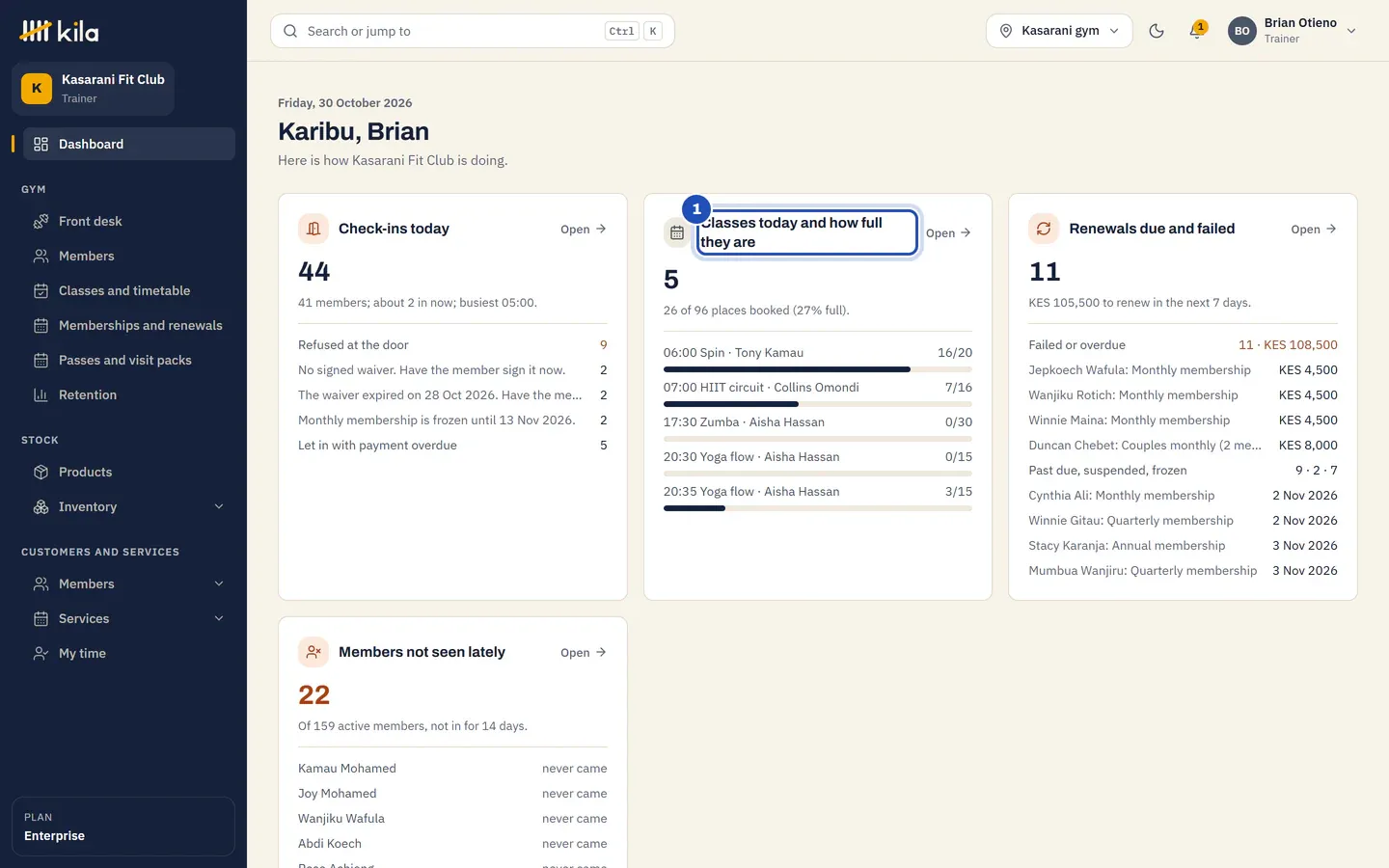
Task: Click the Enterprise plan box
Action: (x=123, y=827)
